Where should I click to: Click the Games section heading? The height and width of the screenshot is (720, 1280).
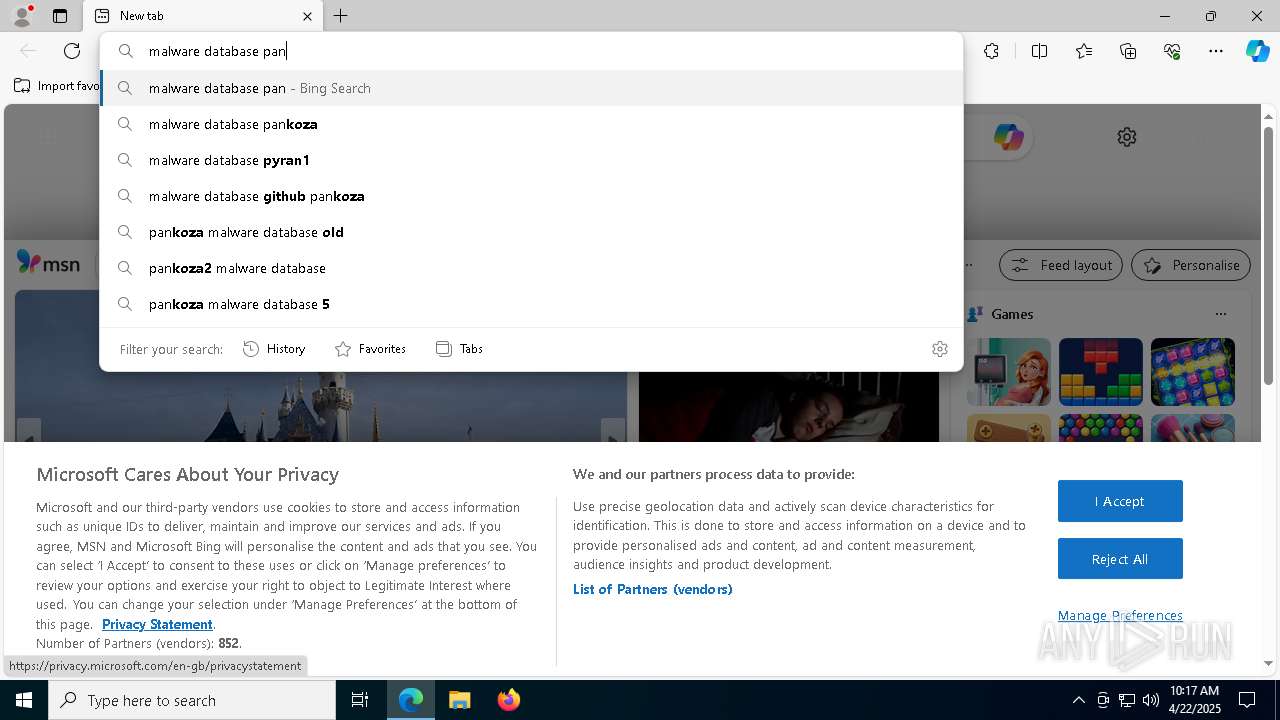(x=1012, y=314)
